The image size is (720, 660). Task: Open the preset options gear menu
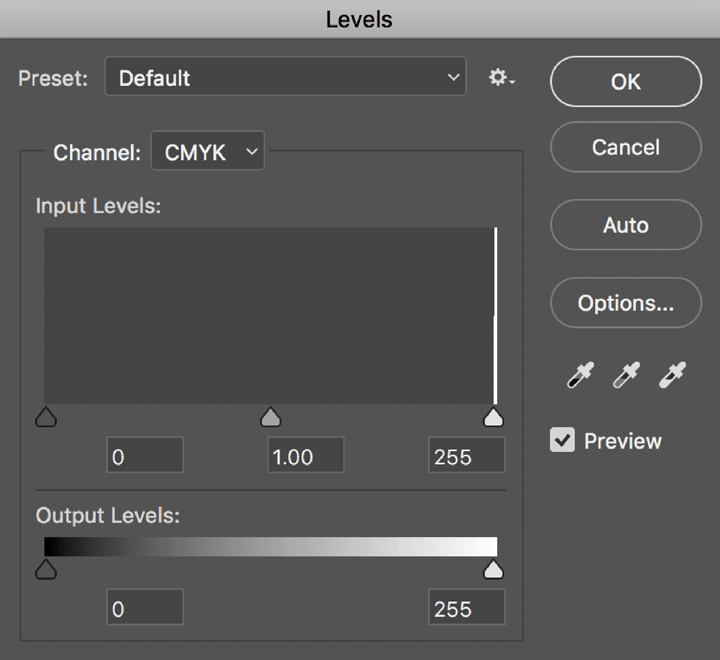[501, 78]
